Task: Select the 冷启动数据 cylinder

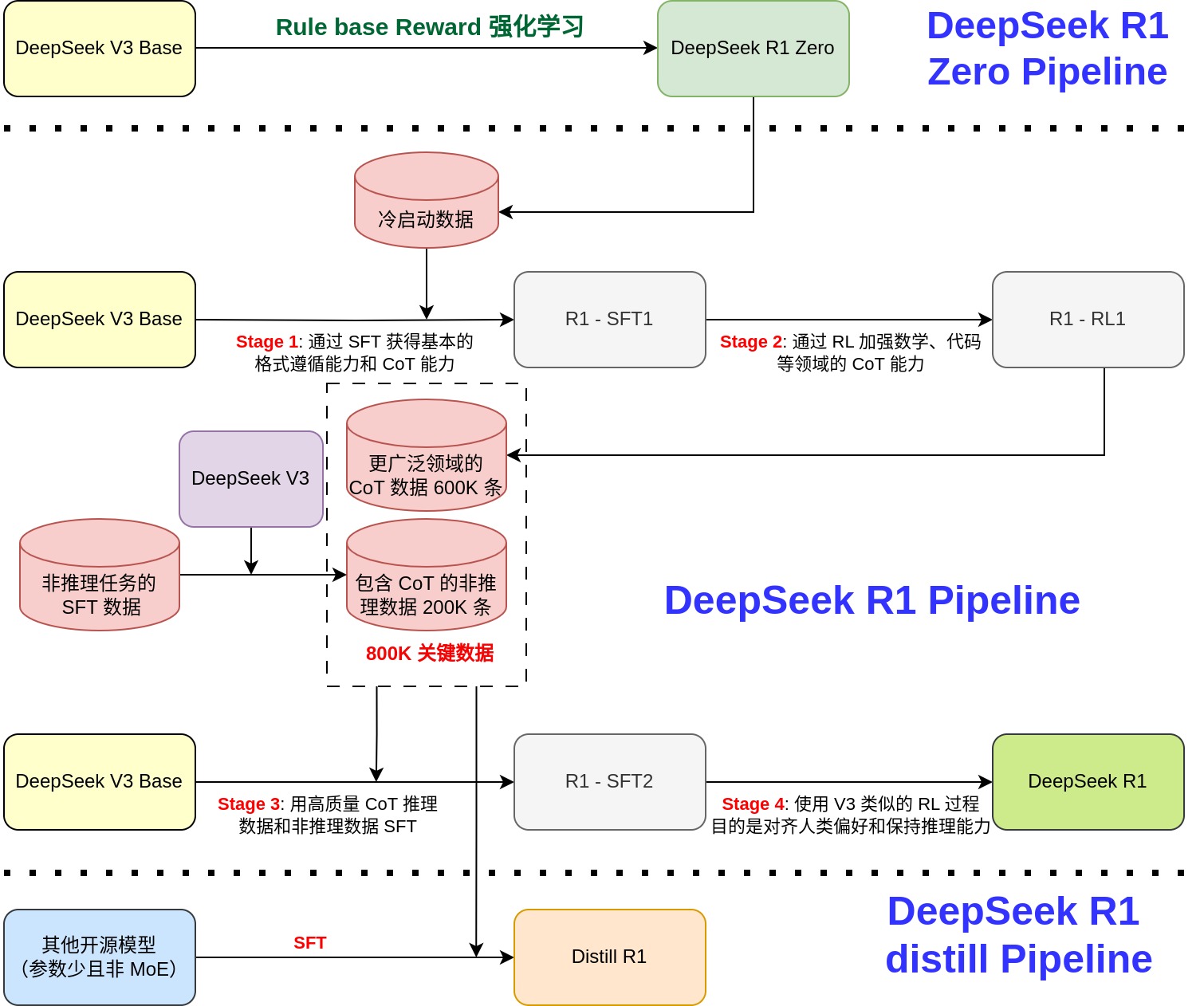Action: [x=427, y=200]
